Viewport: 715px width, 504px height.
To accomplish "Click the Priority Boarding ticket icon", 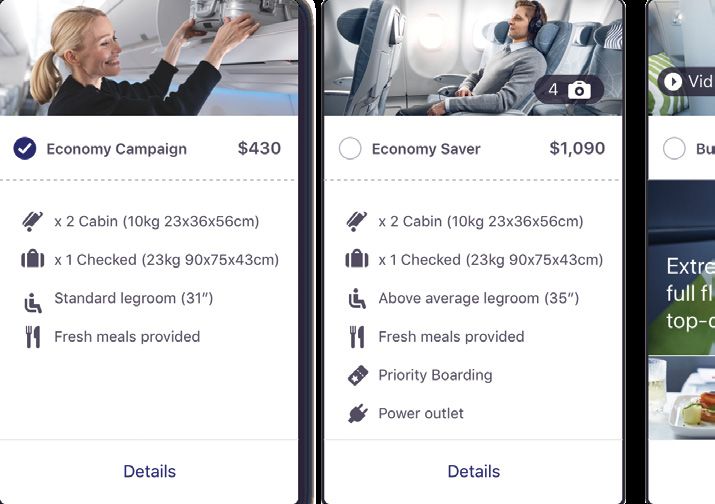I will [x=358, y=376].
